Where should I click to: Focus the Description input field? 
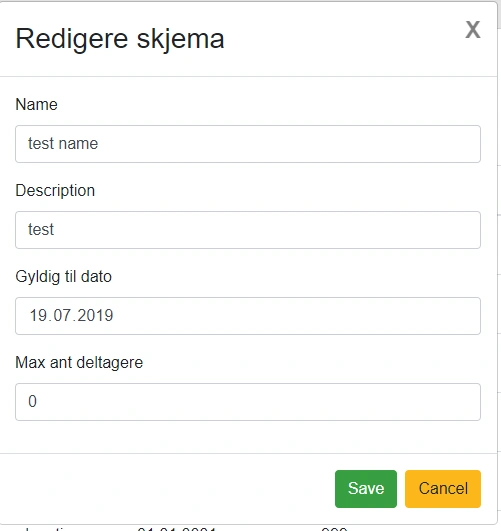[248, 230]
